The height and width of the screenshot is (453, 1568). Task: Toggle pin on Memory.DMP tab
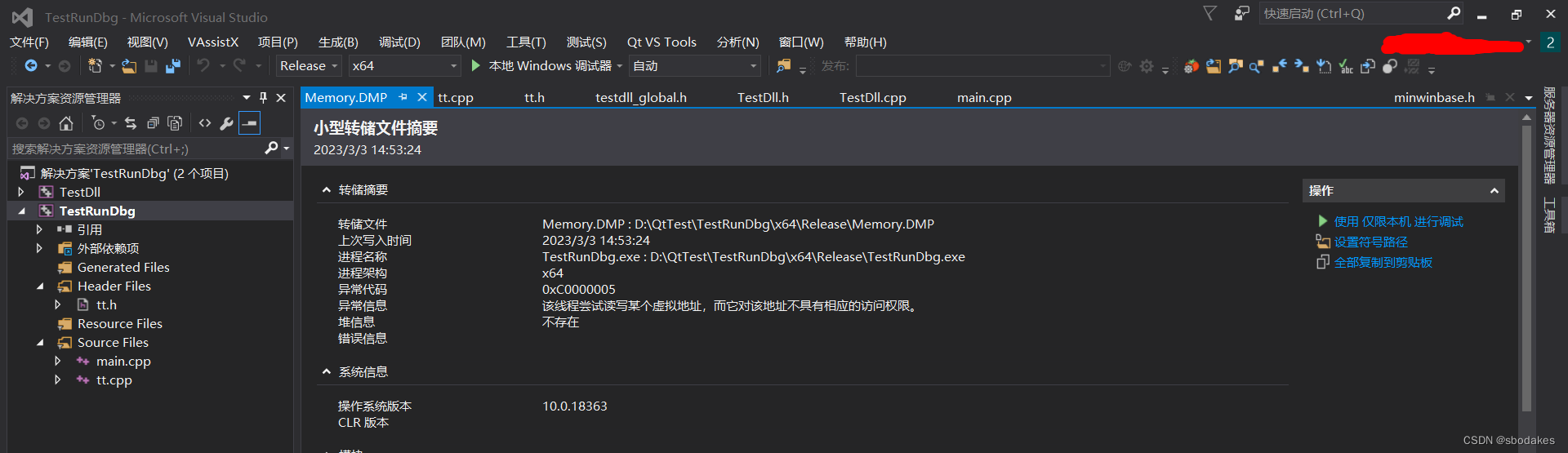[403, 97]
